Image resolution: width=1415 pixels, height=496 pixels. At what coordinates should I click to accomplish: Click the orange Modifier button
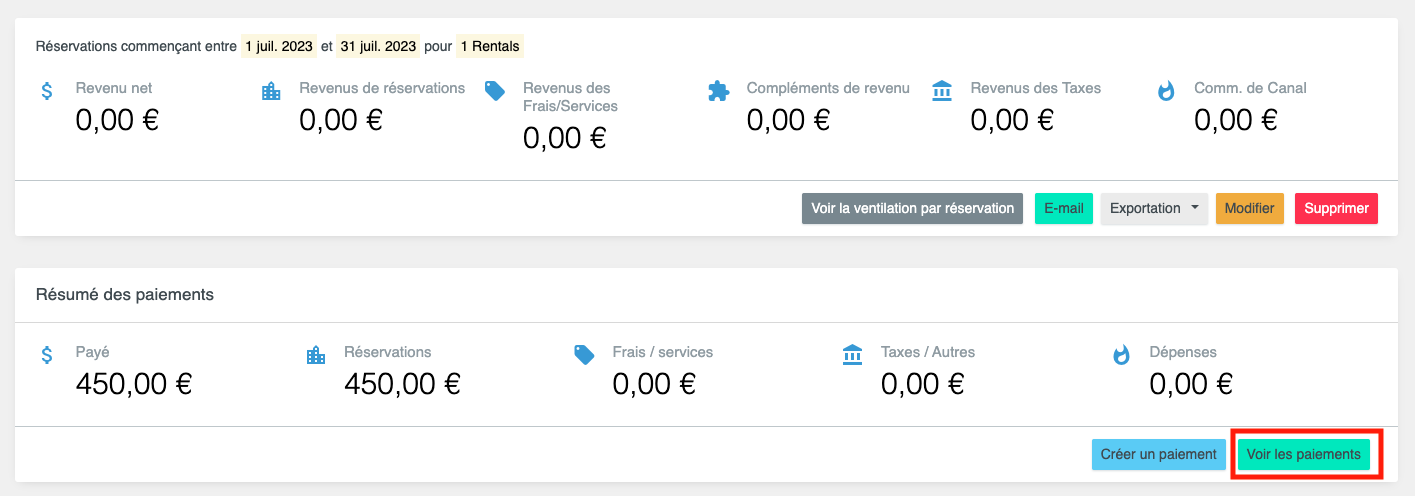1249,209
